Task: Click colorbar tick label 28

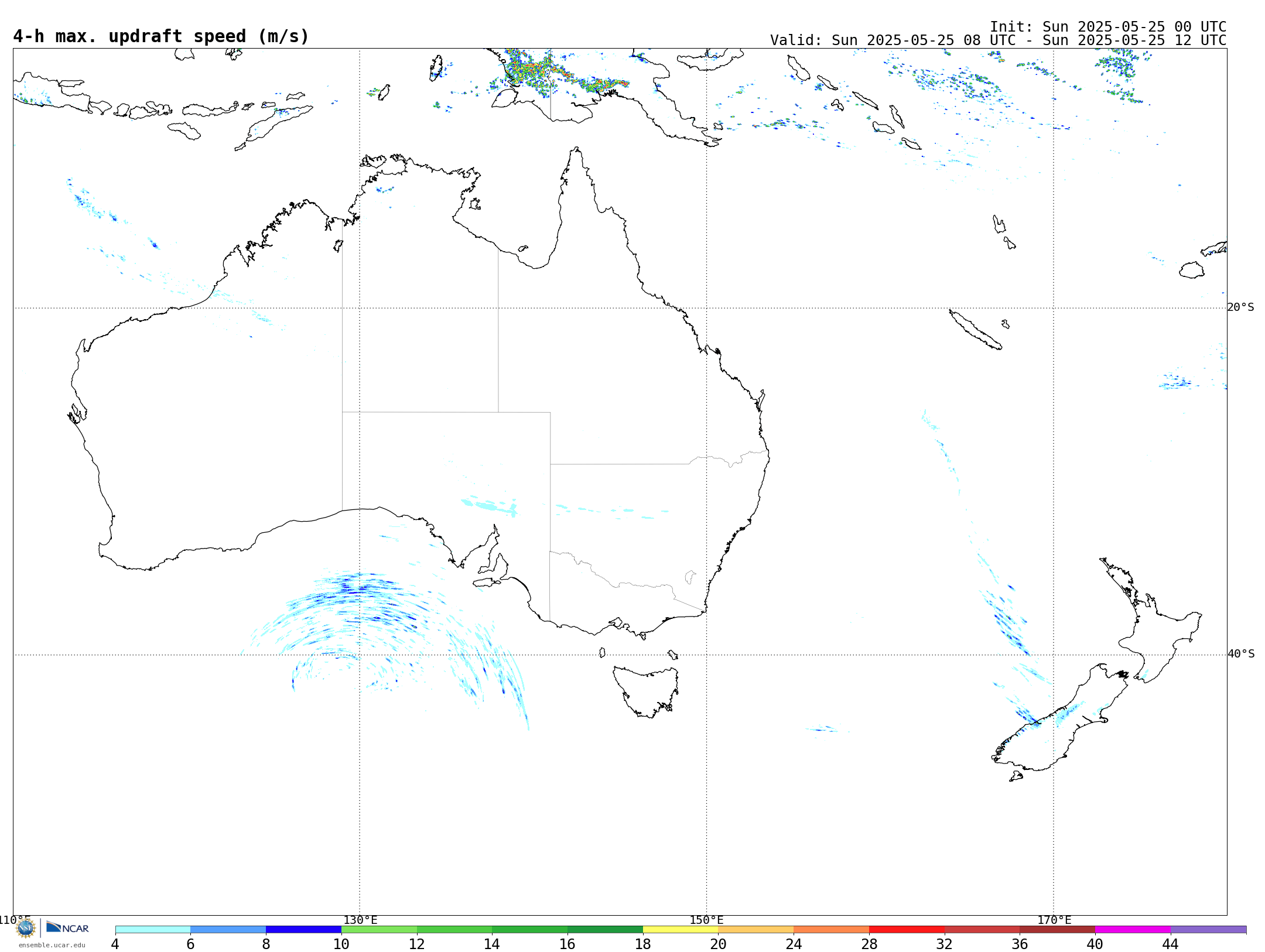Action: click(x=869, y=944)
